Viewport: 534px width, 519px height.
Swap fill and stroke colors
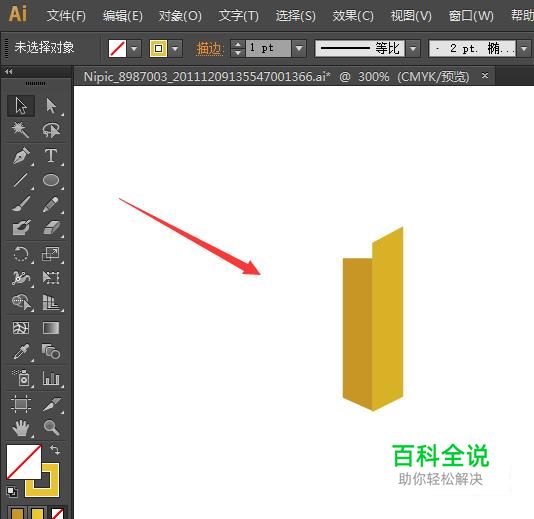(55, 450)
